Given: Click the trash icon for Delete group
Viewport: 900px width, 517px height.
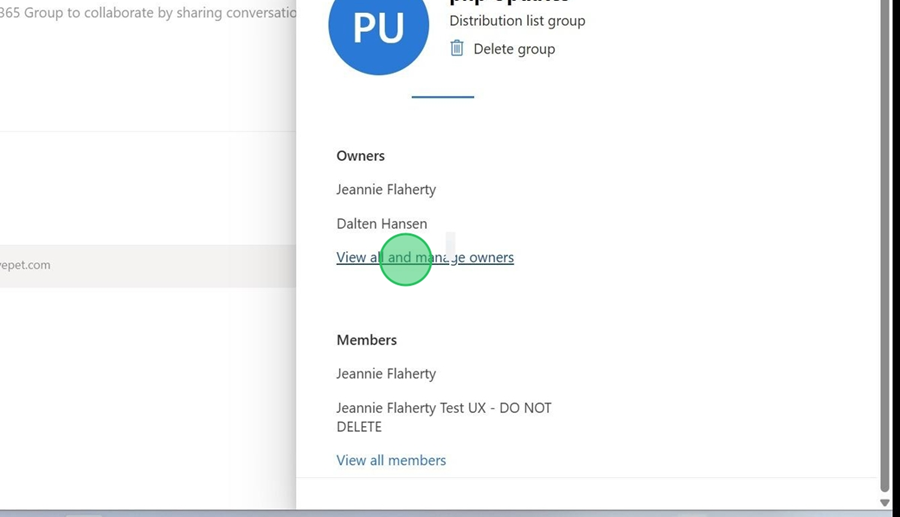Looking at the screenshot, I should coord(457,48).
